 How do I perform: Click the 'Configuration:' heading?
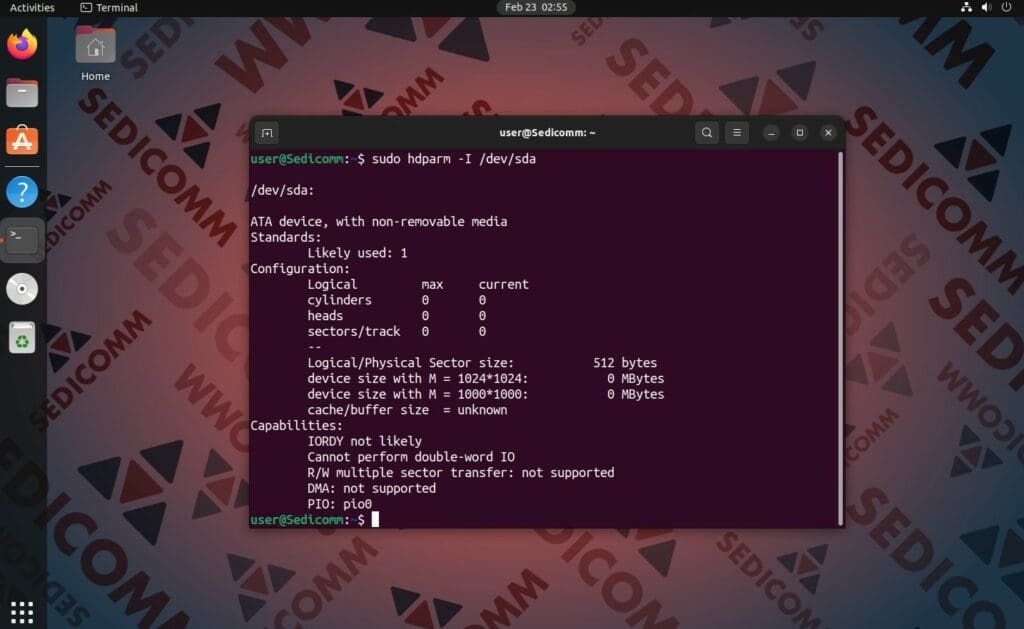click(300, 268)
